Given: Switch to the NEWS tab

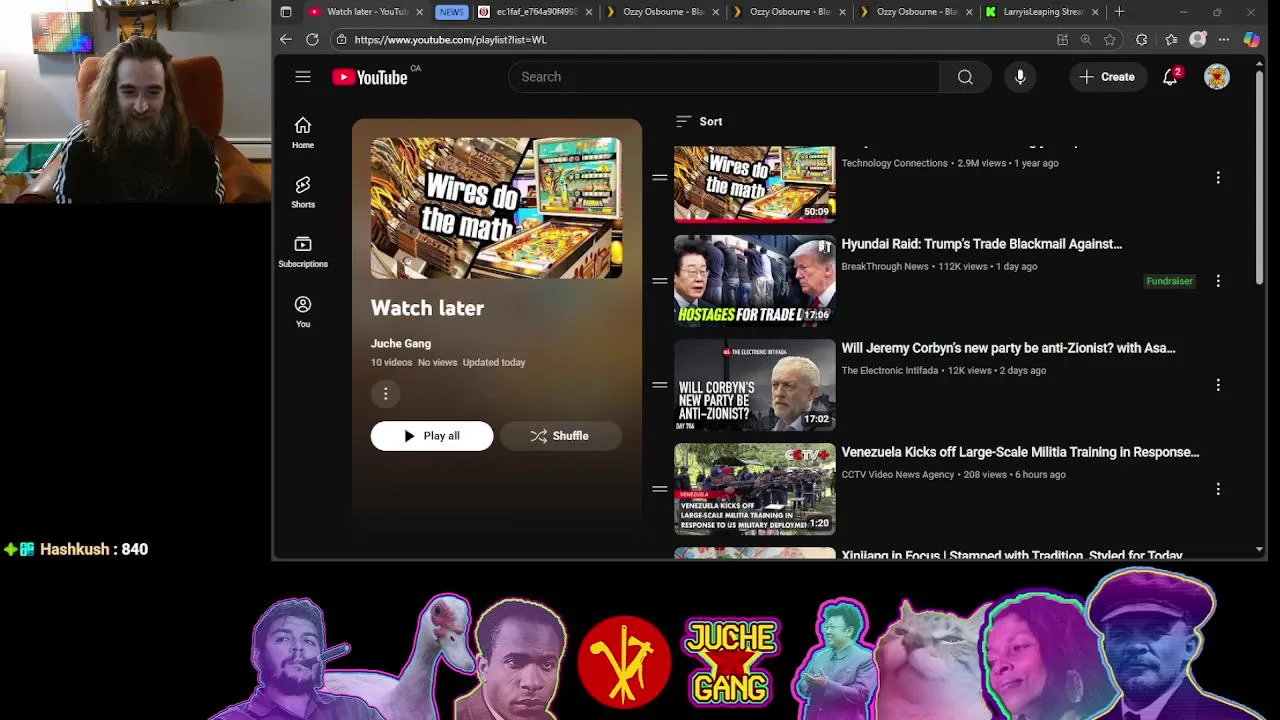Looking at the screenshot, I should pos(451,12).
